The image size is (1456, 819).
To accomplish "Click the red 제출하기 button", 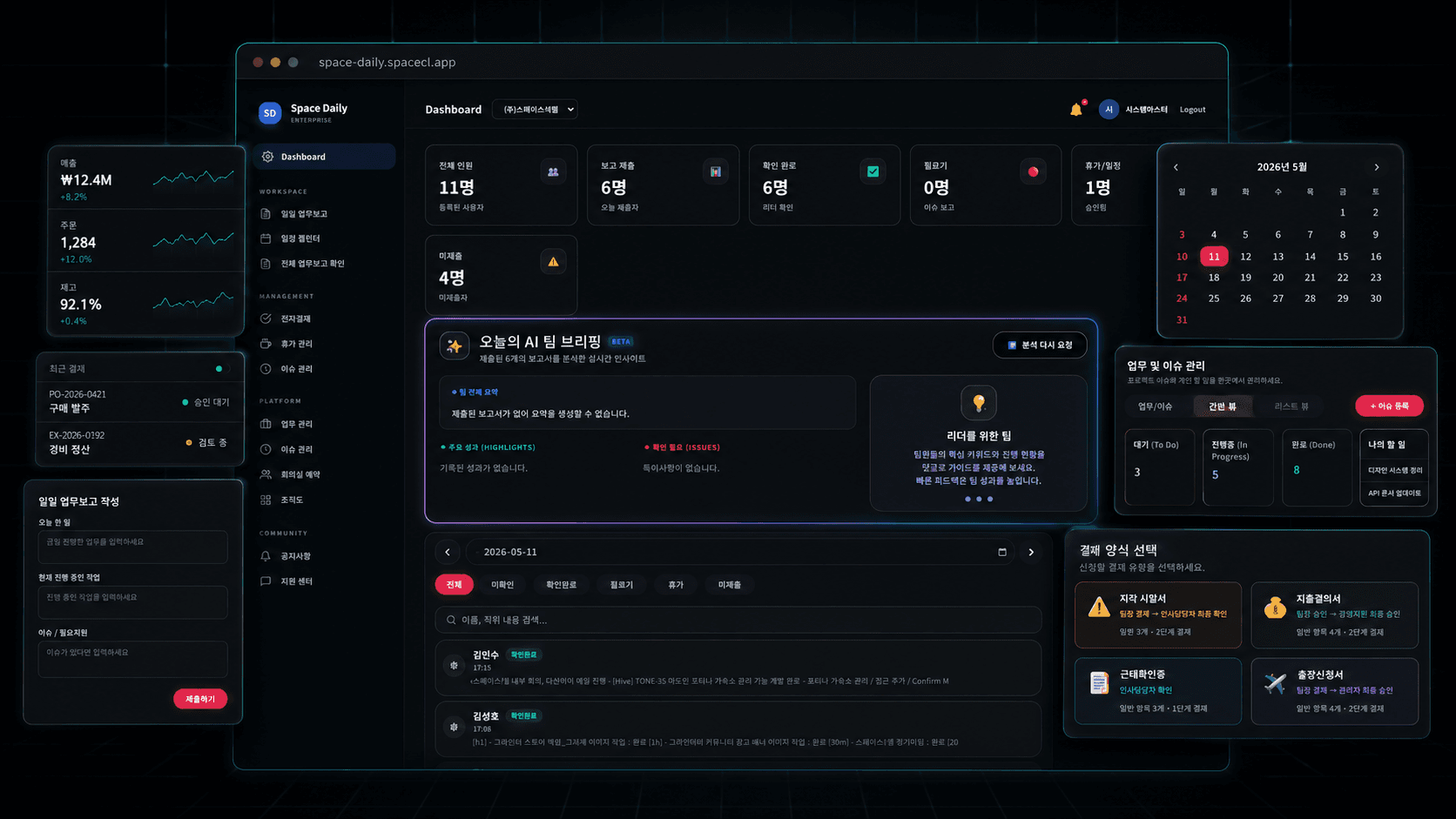I will pos(200,699).
